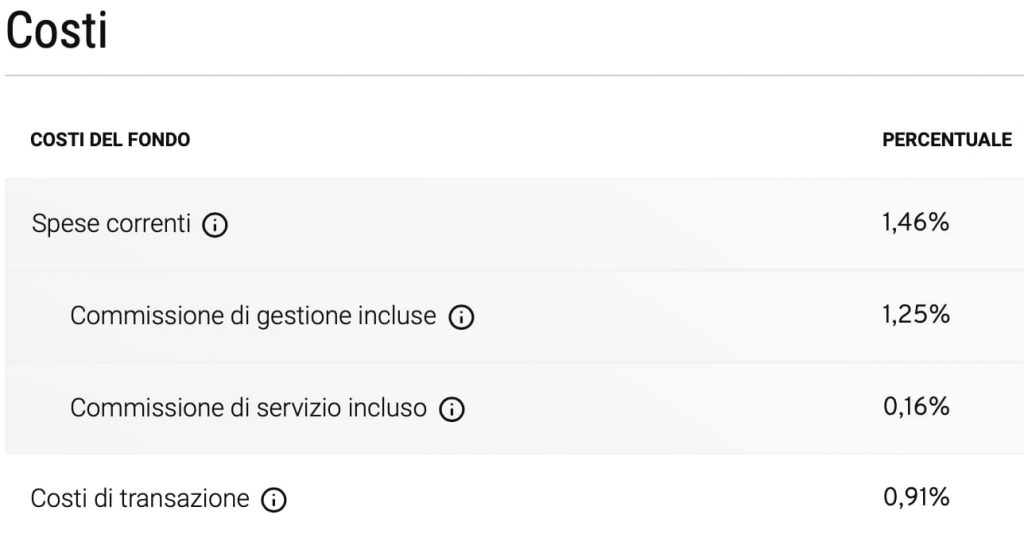Image resolution: width=1024 pixels, height=534 pixels.
Task: Click the Commissione di servizio incluso label
Action: point(248,408)
